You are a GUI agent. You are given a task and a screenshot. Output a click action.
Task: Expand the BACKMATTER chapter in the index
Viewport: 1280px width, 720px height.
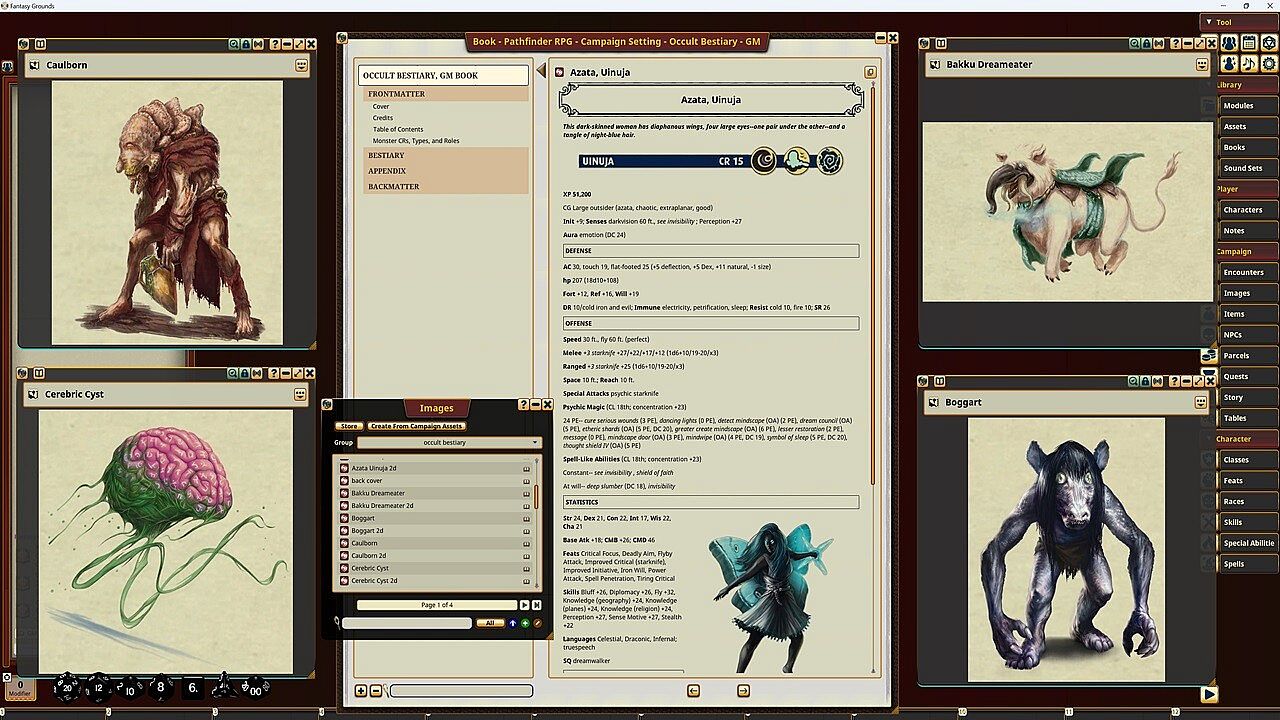[x=445, y=187]
